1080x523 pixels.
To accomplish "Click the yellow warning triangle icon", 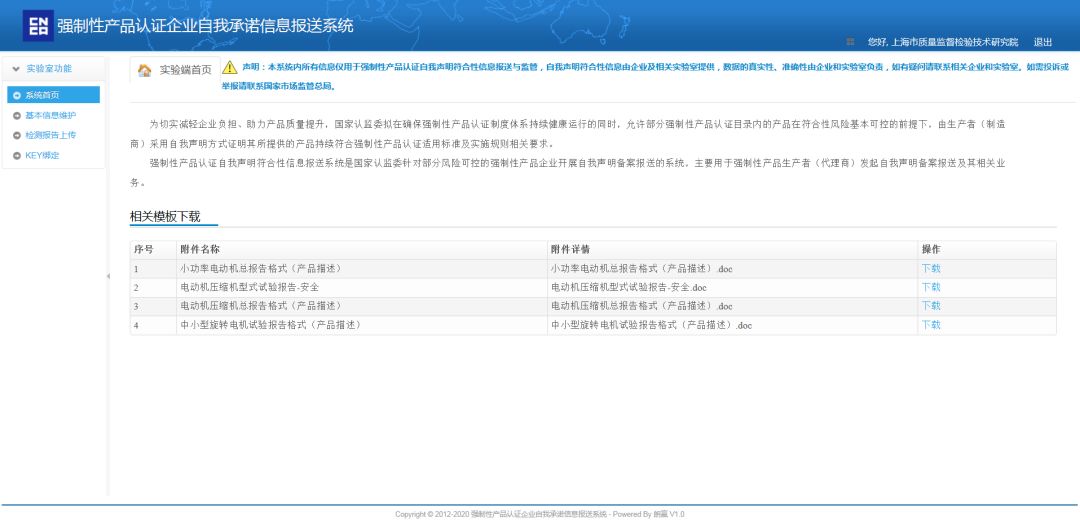I will coord(230,67).
